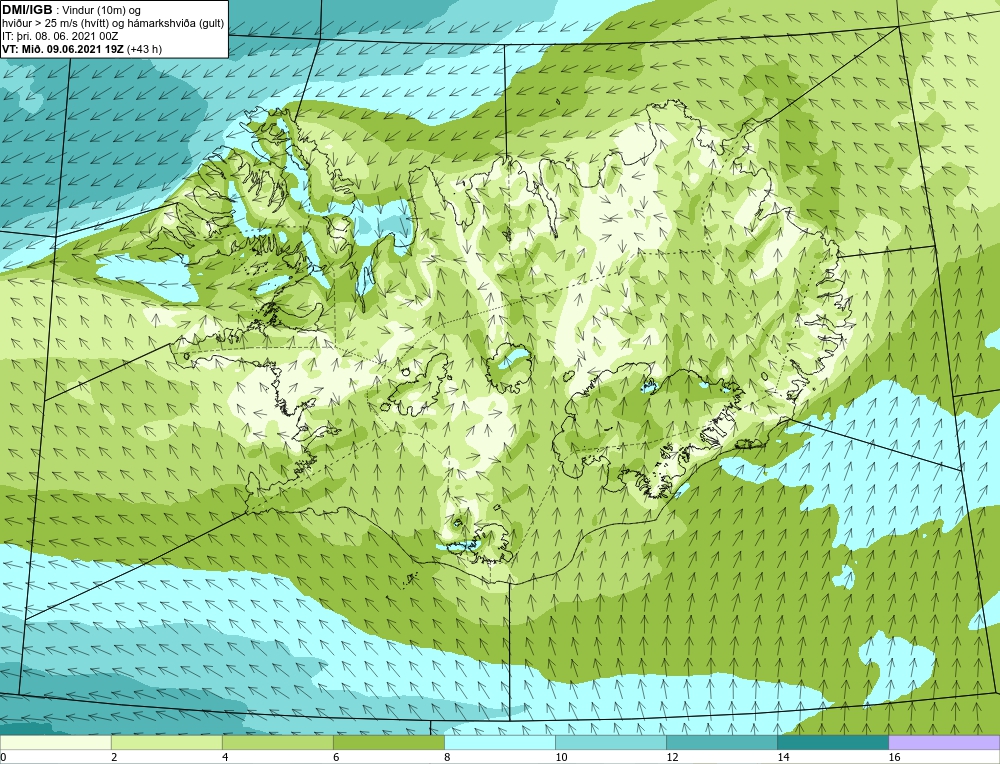This screenshot has width=1000, height=764.
Task: Click the 14–16 m/s deep teal legend swatch
Action: click(x=832, y=742)
